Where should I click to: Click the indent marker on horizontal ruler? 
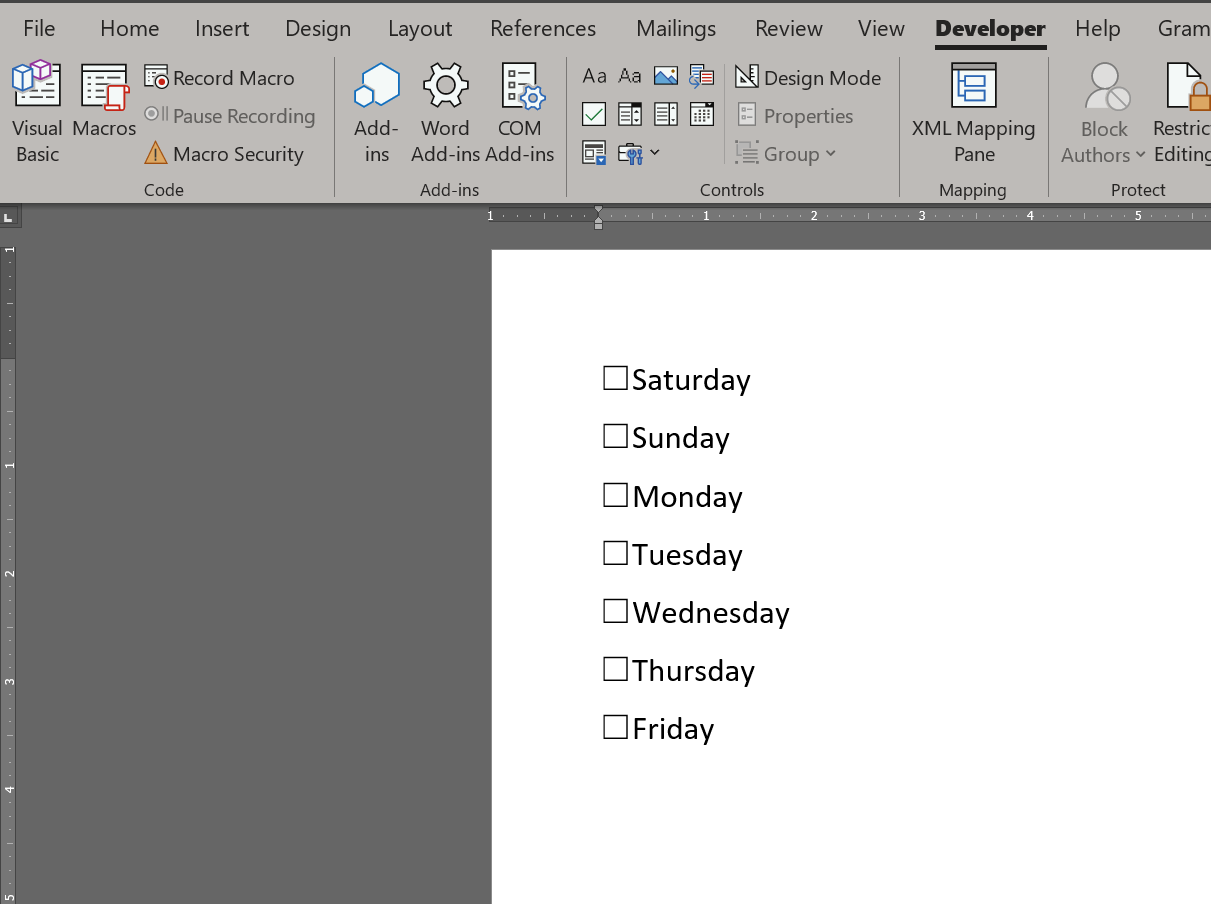coord(598,217)
